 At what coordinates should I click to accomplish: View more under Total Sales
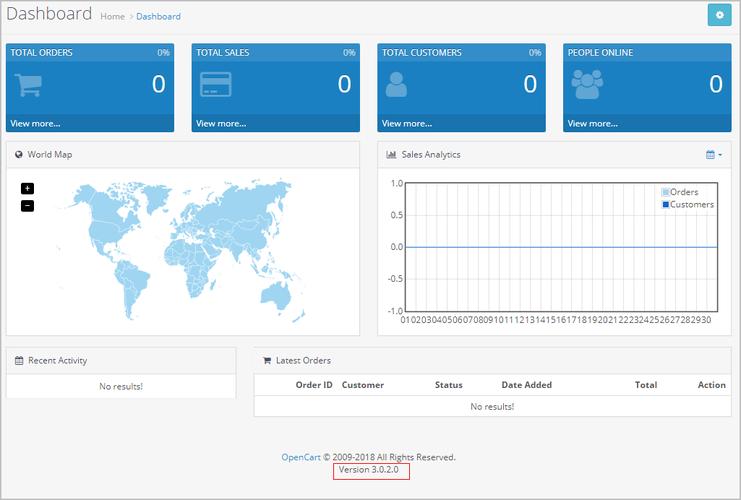coord(221,124)
